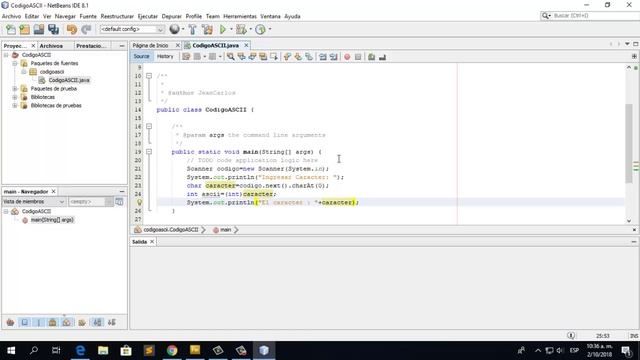Viewport: 640px width, 360px height.
Task: Click the Profile Project clock icon
Action: (260, 29)
